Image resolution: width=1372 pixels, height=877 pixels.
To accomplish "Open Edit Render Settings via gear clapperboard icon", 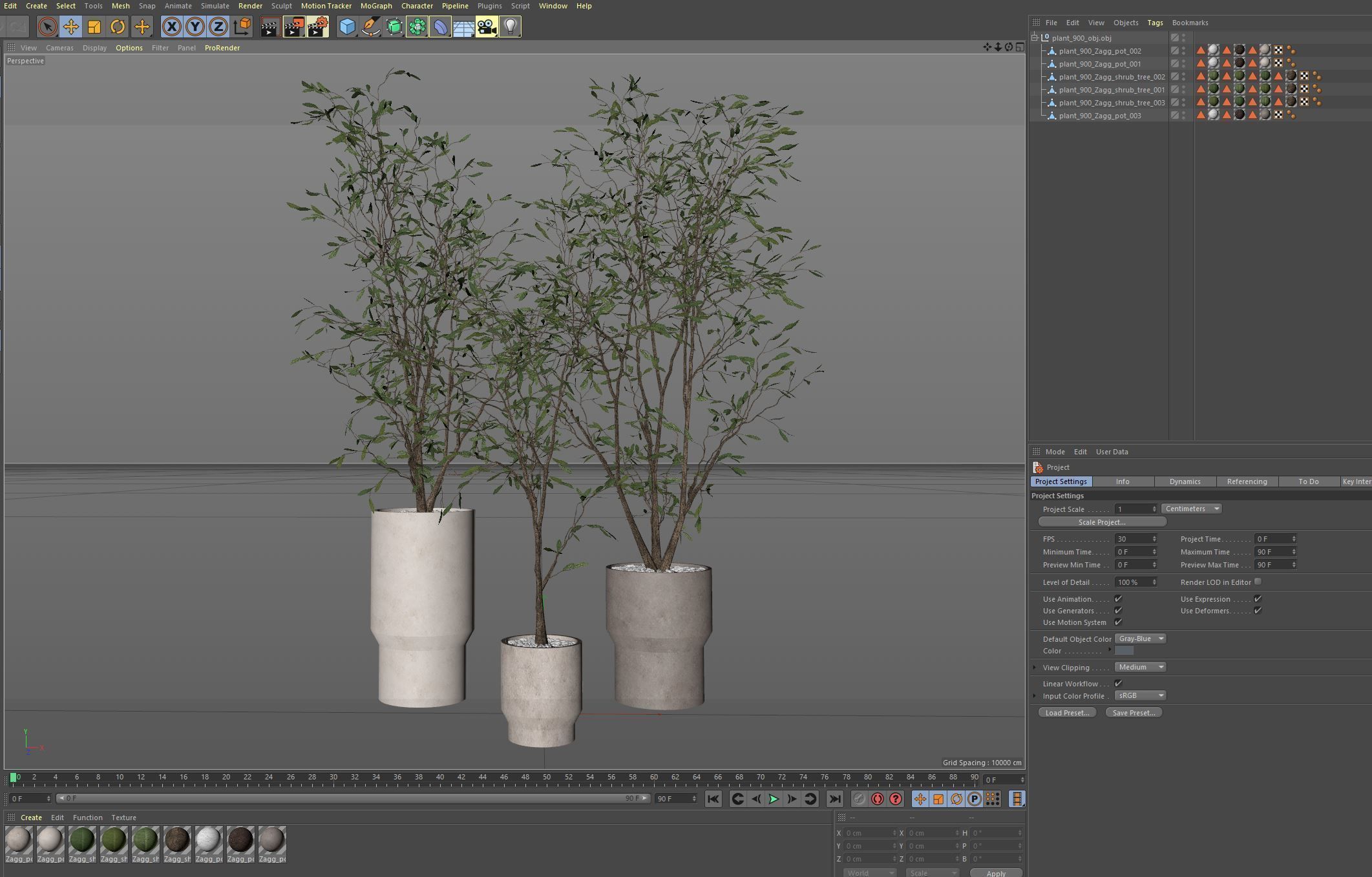I will (x=317, y=26).
